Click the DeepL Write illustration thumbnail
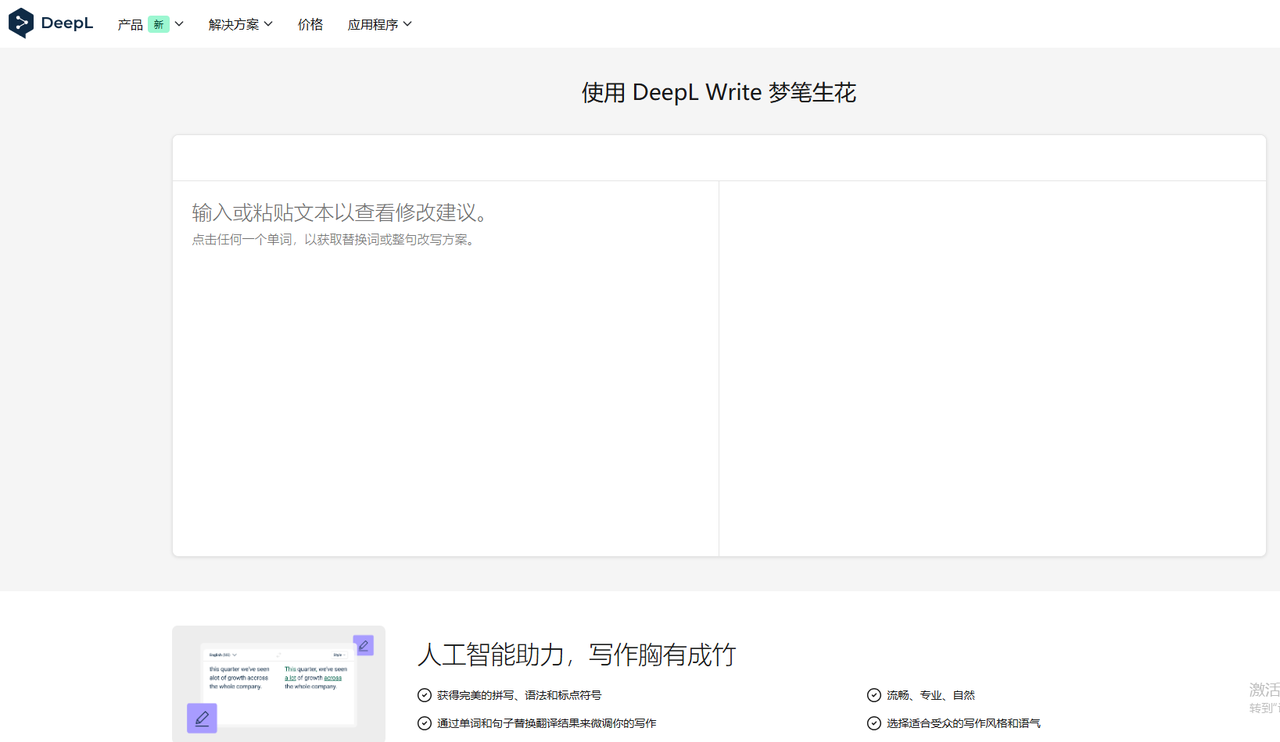 click(279, 684)
